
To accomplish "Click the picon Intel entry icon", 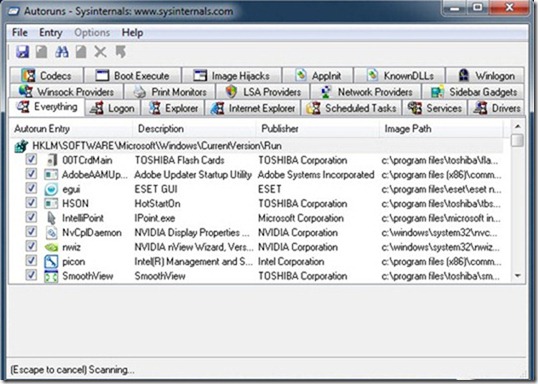I will [x=51, y=261].
